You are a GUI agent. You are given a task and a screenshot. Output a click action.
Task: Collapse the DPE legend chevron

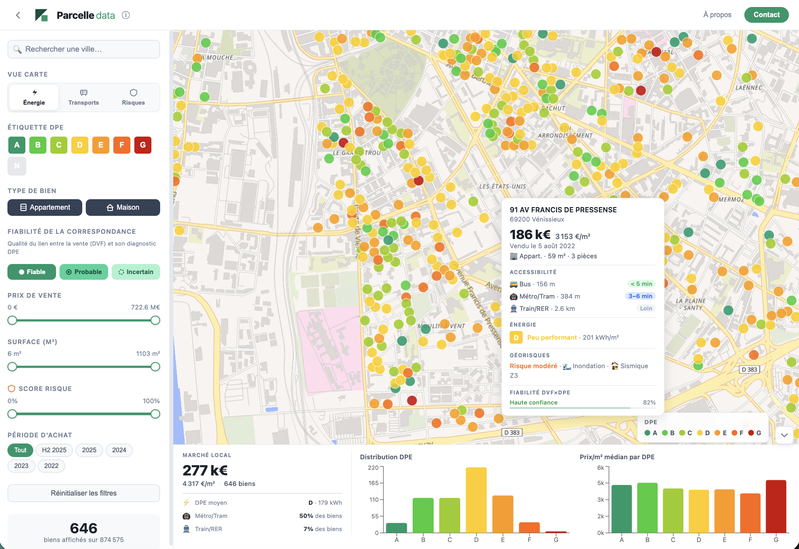pos(784,435)
